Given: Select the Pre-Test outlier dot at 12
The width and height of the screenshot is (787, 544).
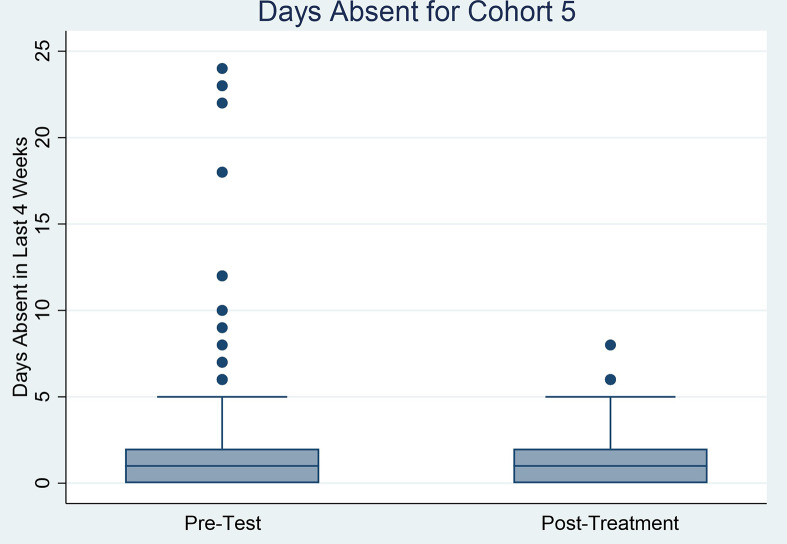Looking at the screenshot, I should (222, 276).
